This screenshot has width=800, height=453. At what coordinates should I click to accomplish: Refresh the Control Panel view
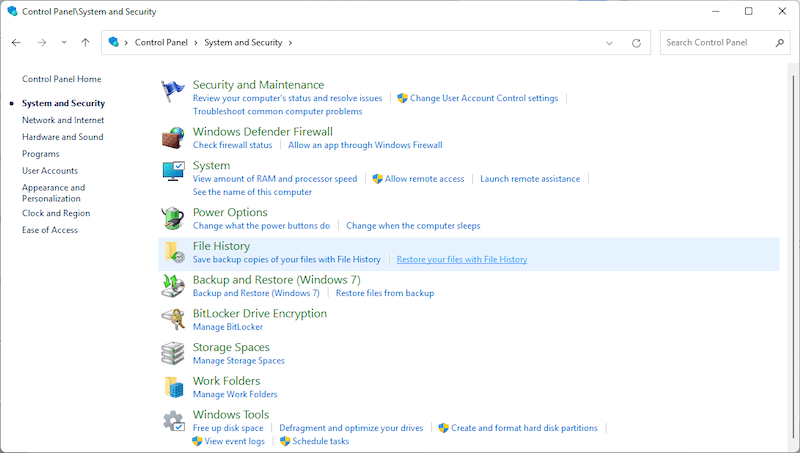[x=636, y=43]
